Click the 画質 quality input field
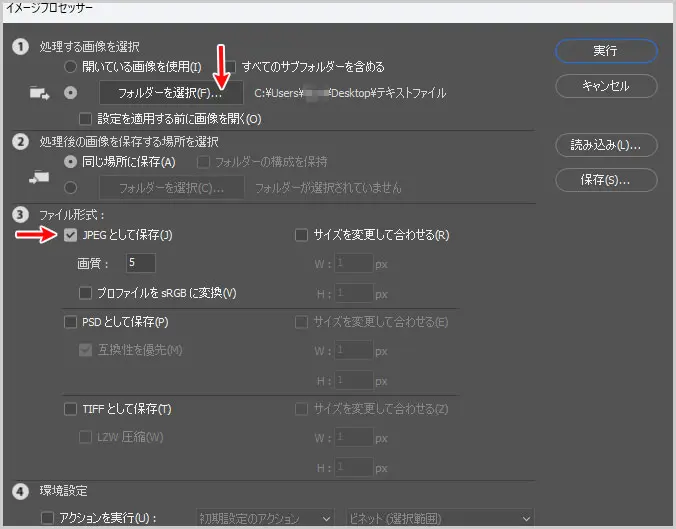This screenshot has width=676, height=529. 141,263
